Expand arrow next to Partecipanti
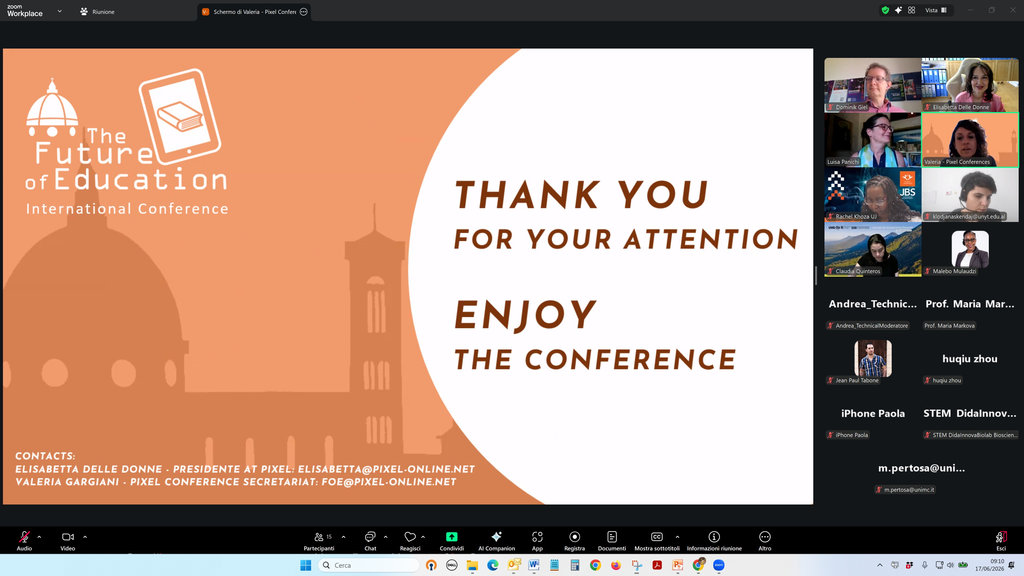Image resolution: width=1024 pixels, height=576 pixels. [344, 537]
